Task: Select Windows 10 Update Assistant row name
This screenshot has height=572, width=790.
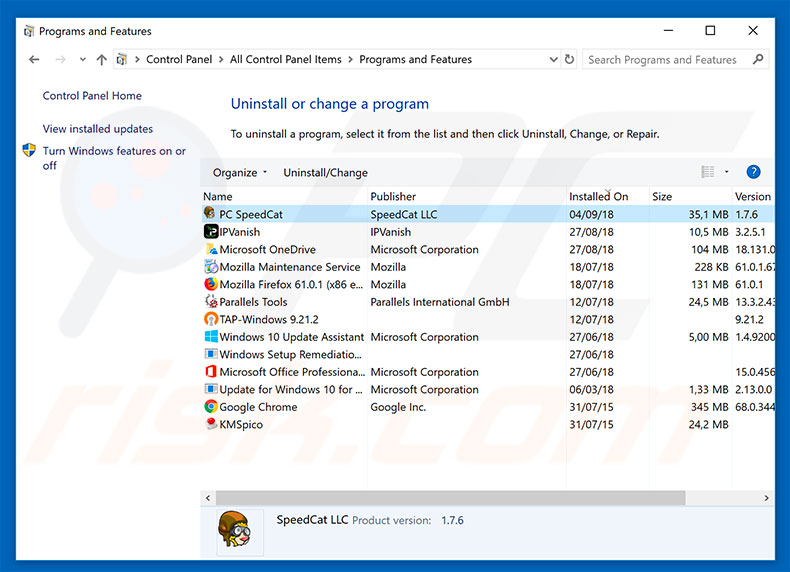Action: tap(292, 337)
